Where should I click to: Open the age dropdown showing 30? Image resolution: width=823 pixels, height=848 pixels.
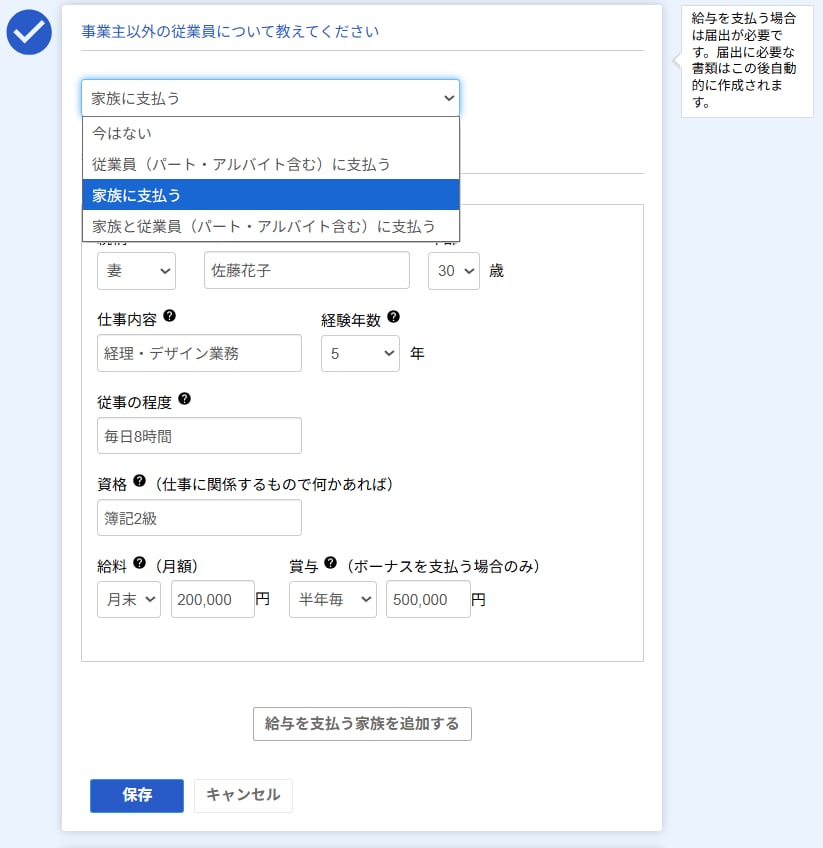click(x=454, y=270)
